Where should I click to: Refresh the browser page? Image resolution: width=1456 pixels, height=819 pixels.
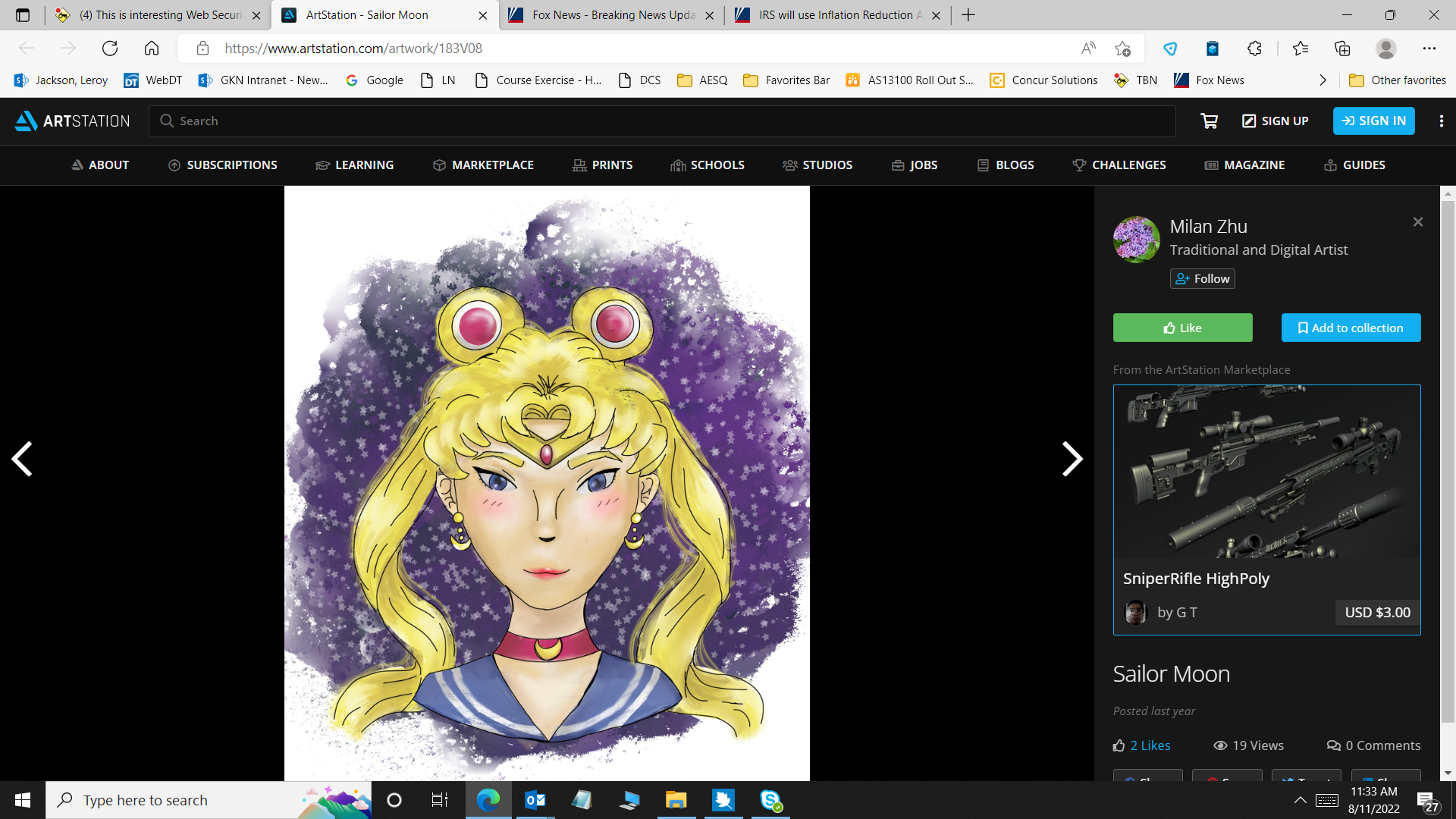click(x=110, y=49)
